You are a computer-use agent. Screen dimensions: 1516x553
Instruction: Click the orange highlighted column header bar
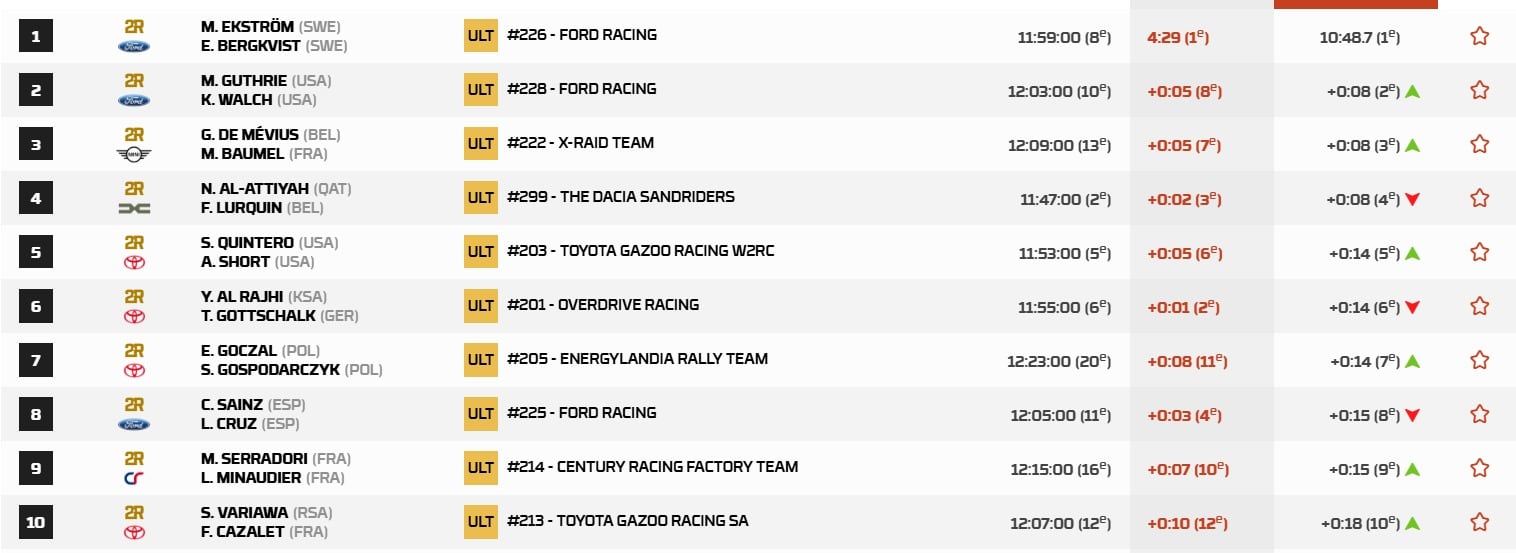click(x=1355, y=4)
